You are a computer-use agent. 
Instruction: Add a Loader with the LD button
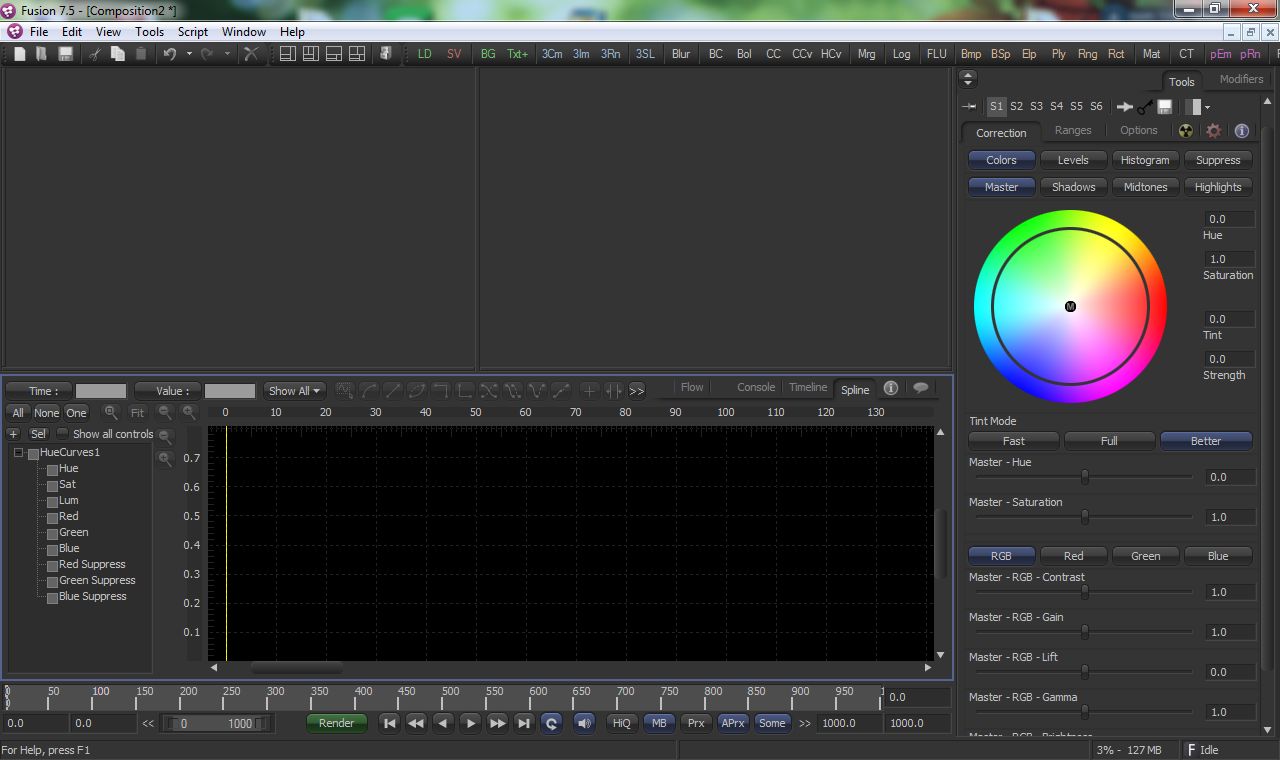[x=425, y=54]
